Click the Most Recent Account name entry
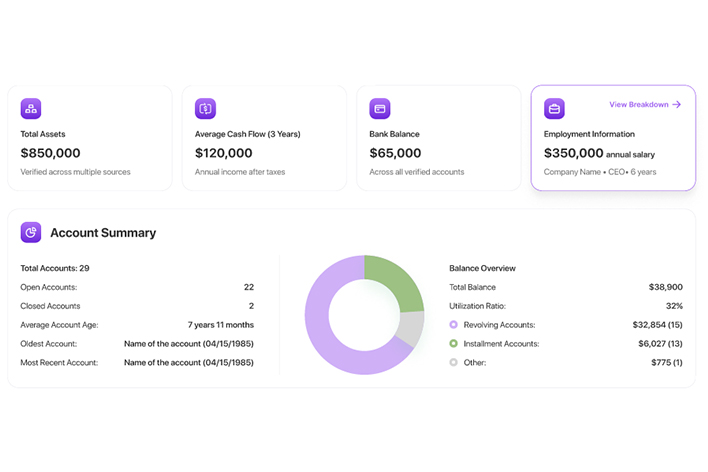708x472 pixels. coord(188,362)
